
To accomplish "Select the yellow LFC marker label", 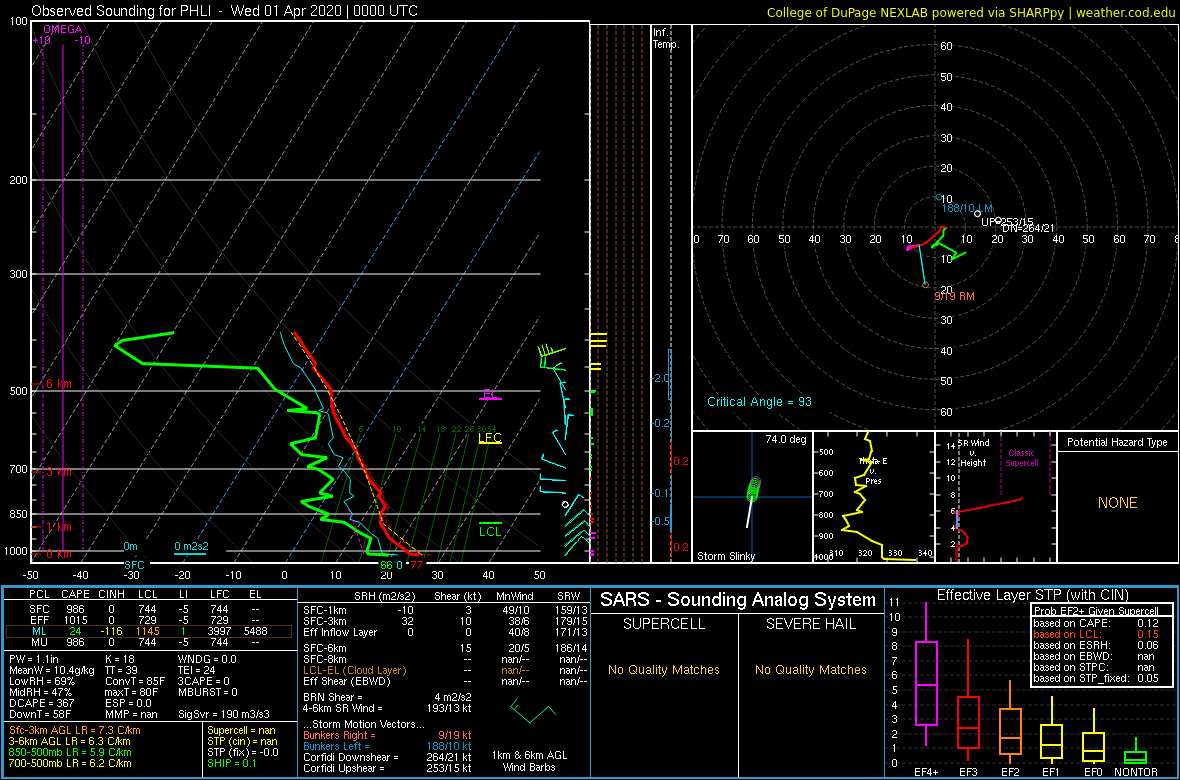I will (x=489, y=438).
